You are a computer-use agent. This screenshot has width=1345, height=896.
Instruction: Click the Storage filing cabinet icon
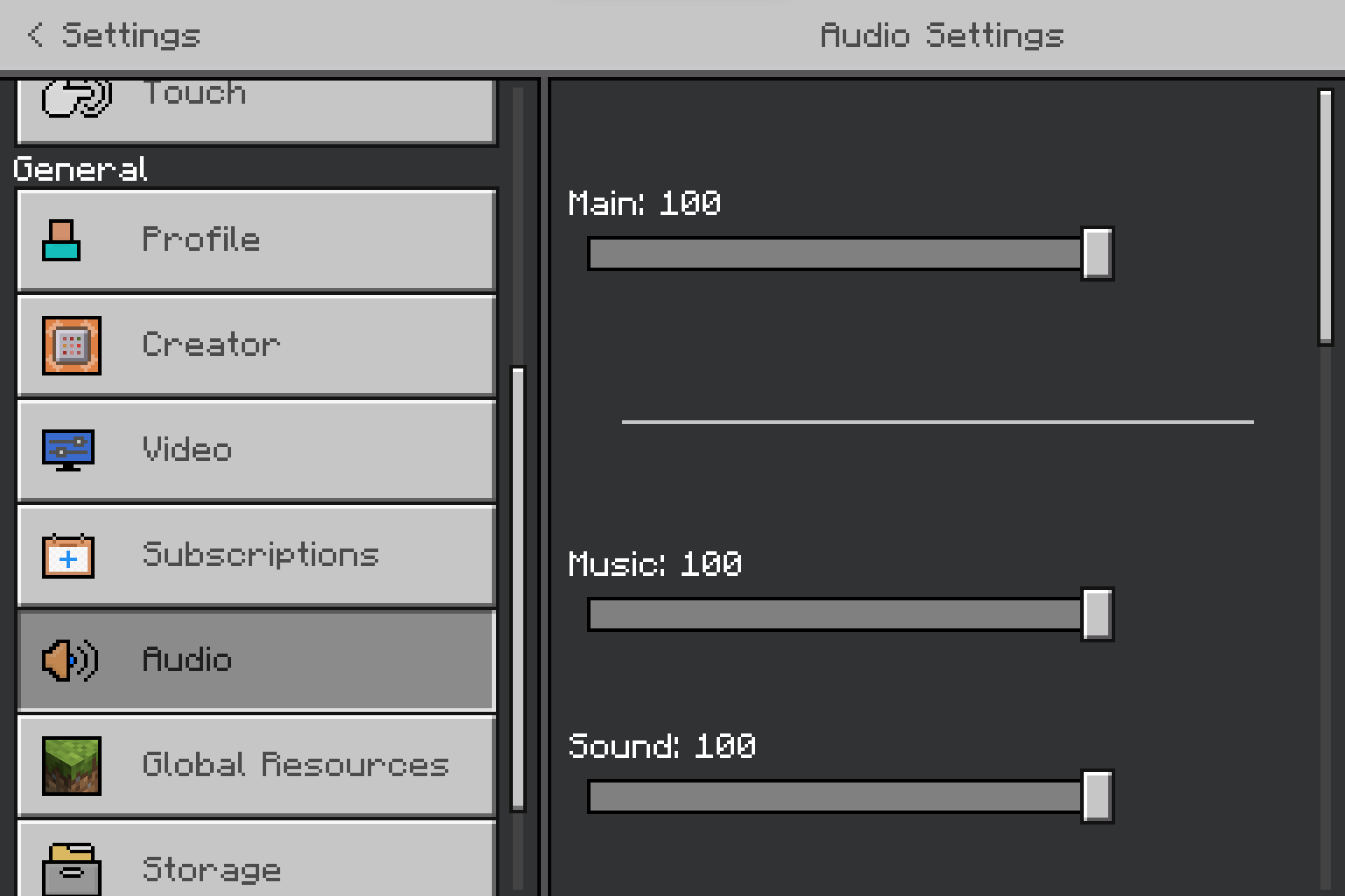71,869
